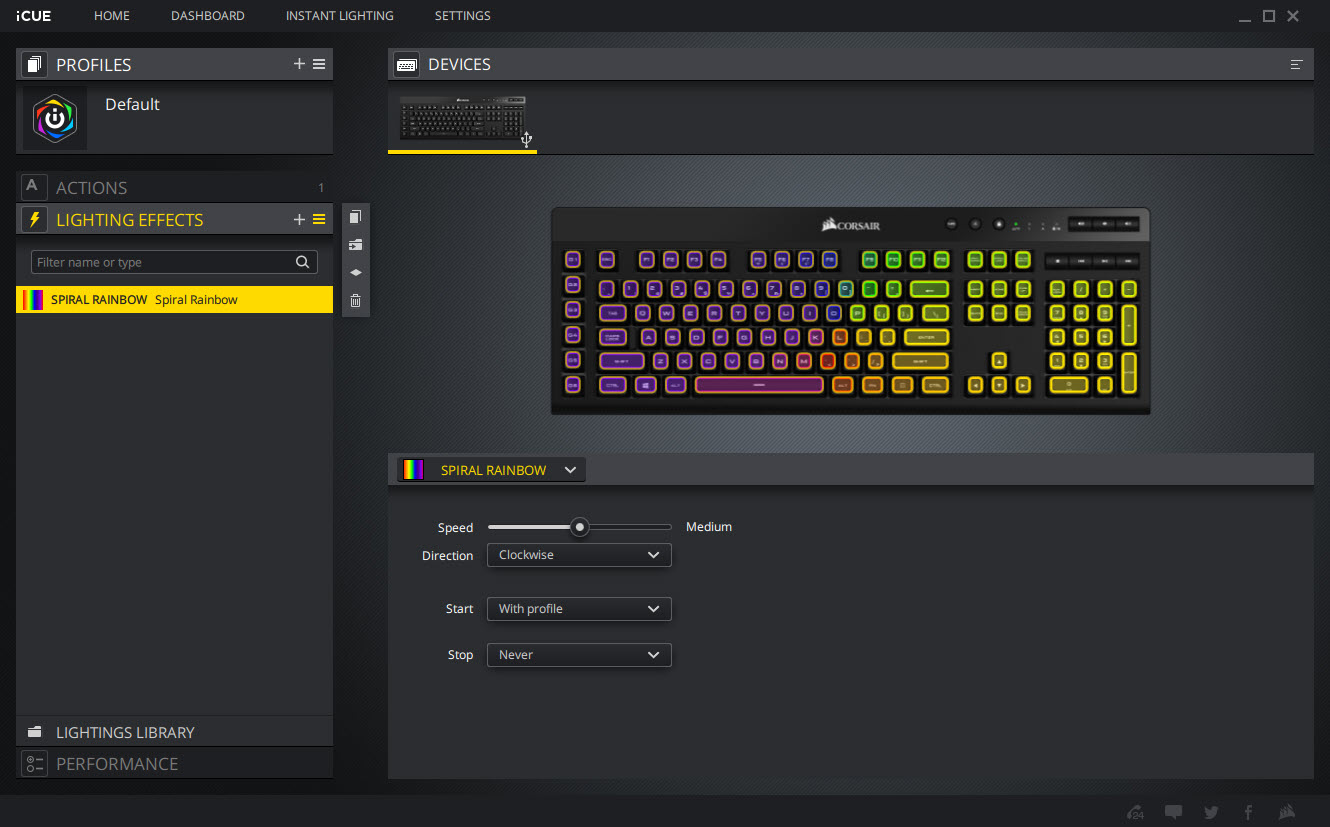Expand the Lightings Library panel
Screen dimensions: 1330x827
(x=174, y=732)
